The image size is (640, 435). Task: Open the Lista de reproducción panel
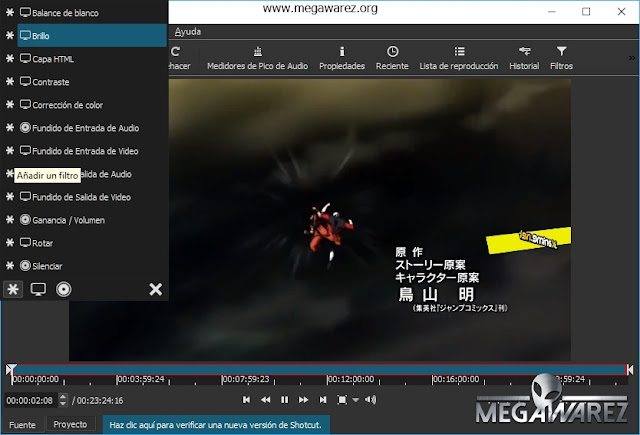459,58
